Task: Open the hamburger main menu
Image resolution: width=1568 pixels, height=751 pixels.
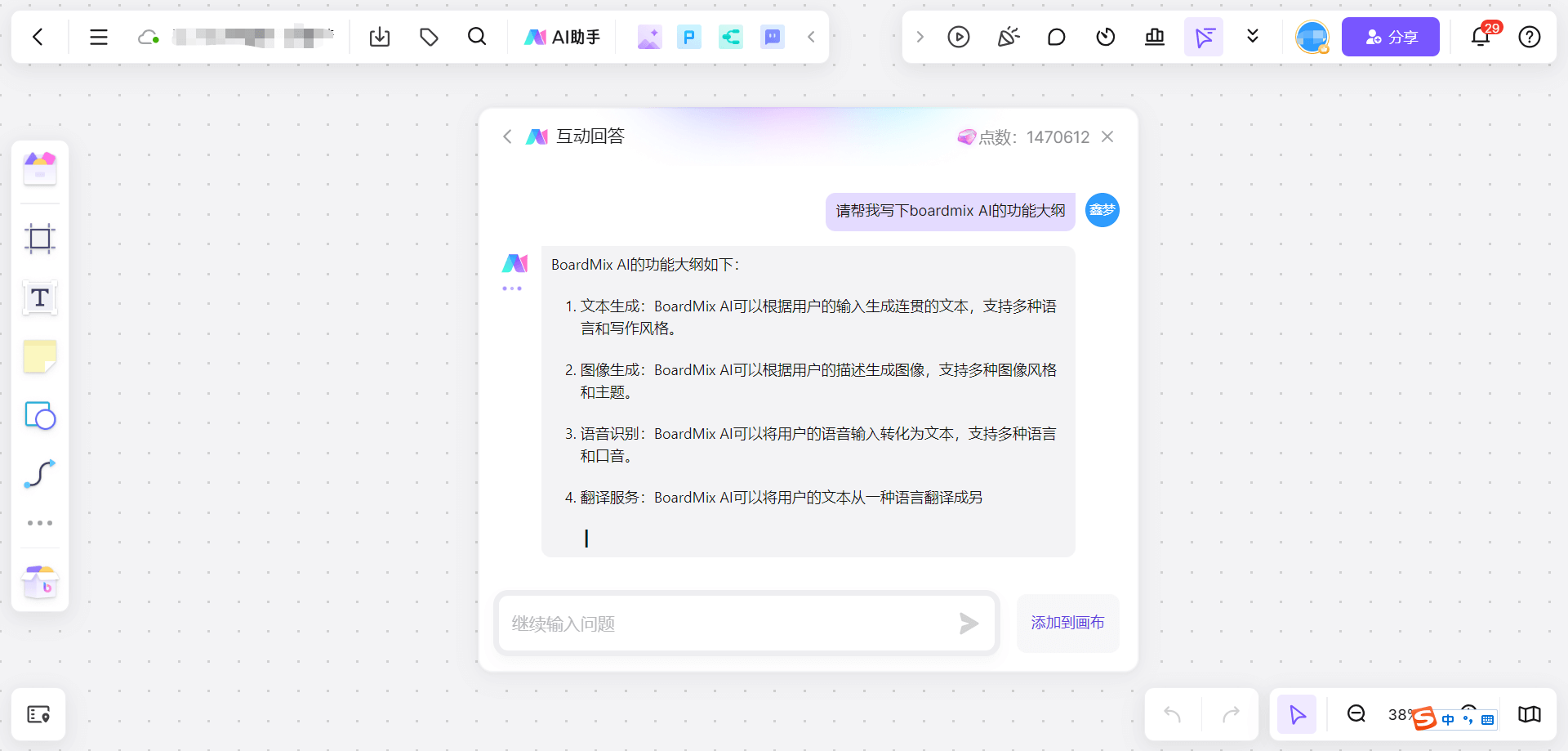Action: point(99,37)
